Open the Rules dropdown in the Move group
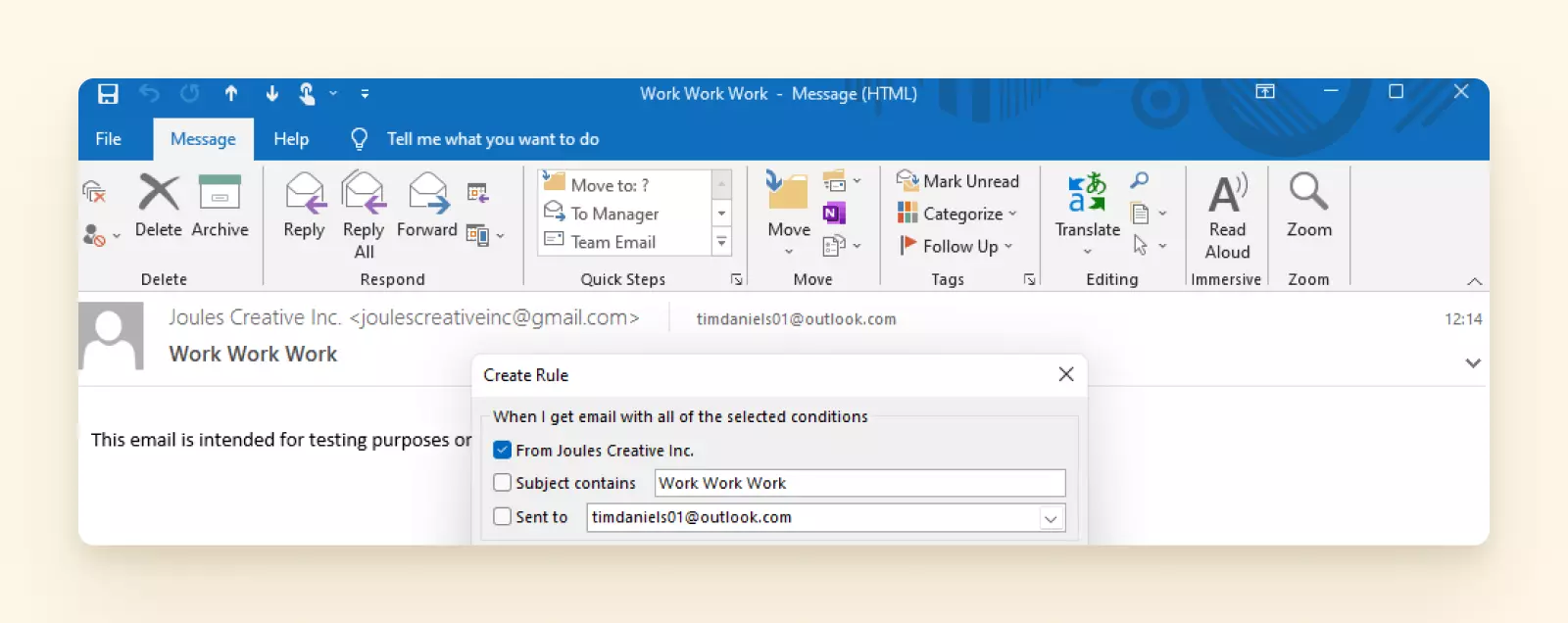The image size is (1568, 623). pyautogui.click(x=842, y=181)
